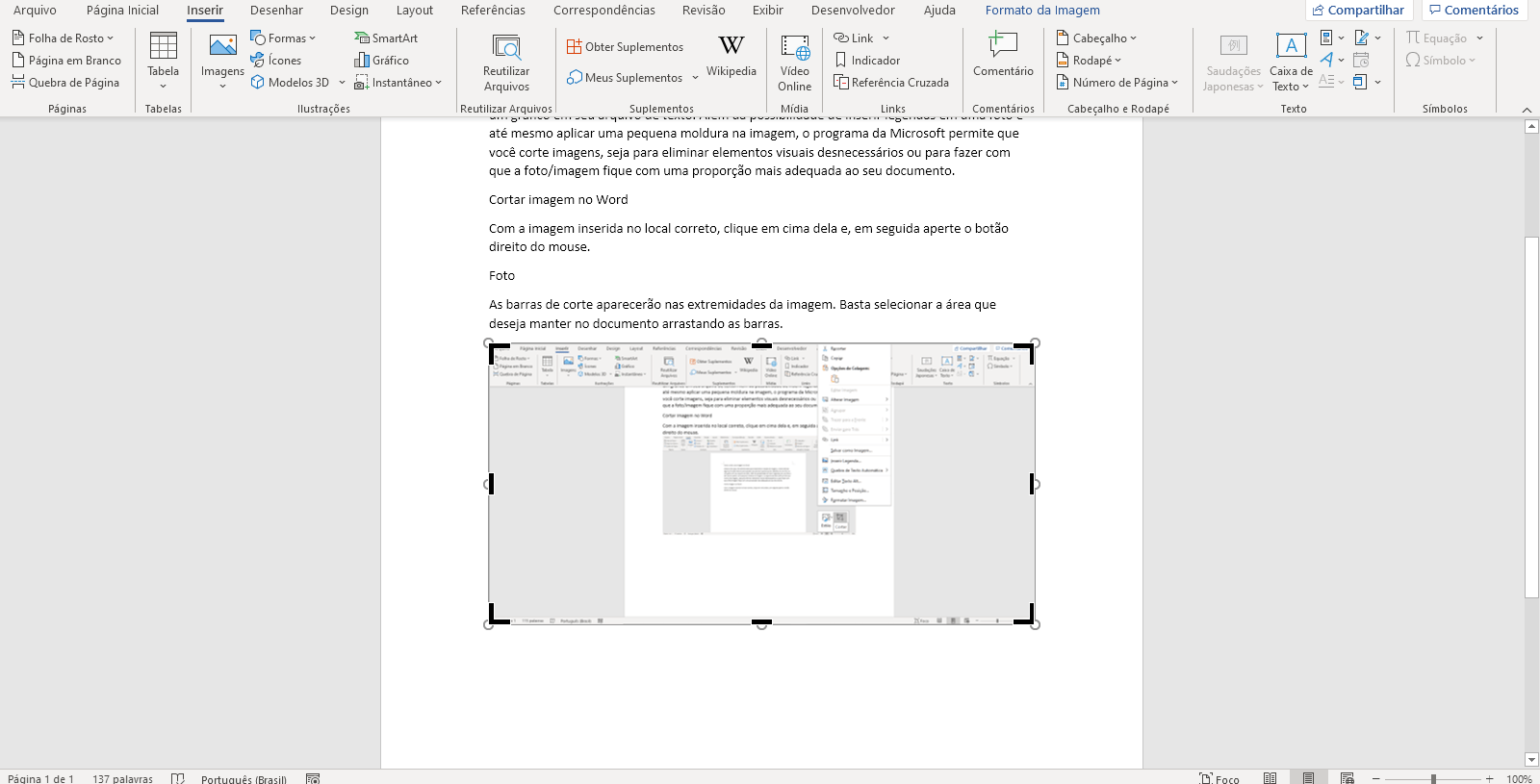Screen dimensions: 1540x784
Task: Add a bookmark with Indicador
Action: 866,61
